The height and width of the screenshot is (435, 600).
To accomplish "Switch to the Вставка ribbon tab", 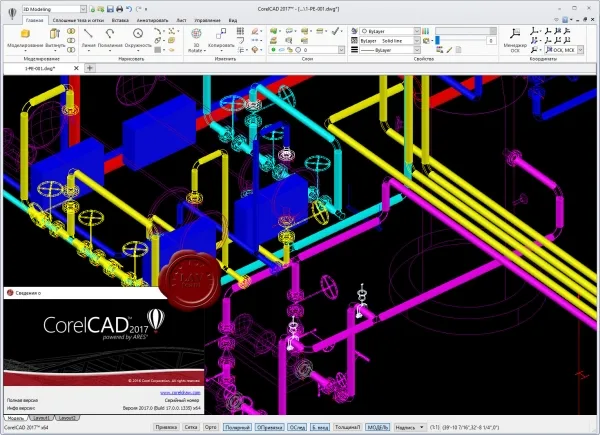I will 120,20.
